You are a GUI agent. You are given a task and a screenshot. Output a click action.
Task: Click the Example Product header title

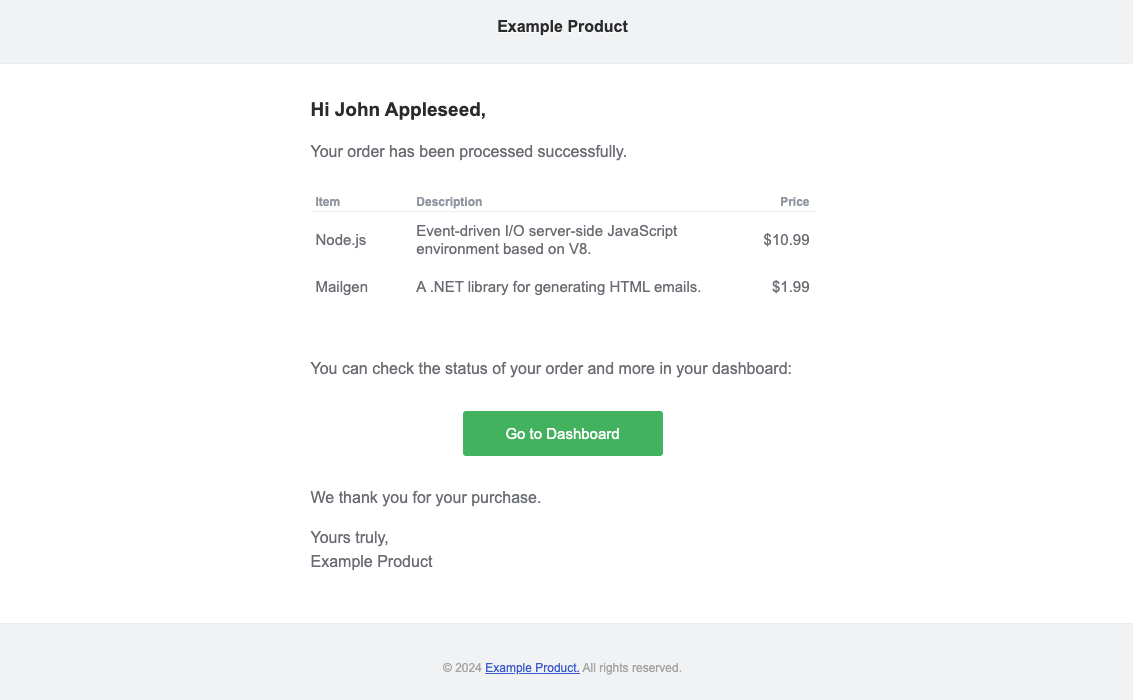562,27
